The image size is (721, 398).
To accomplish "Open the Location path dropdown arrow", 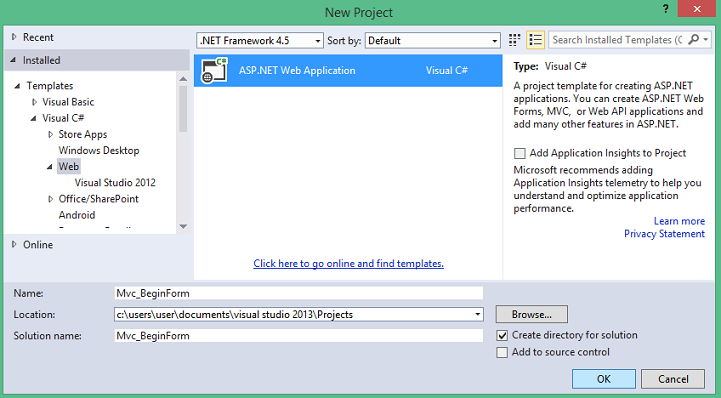I will (x=478, y=315).
